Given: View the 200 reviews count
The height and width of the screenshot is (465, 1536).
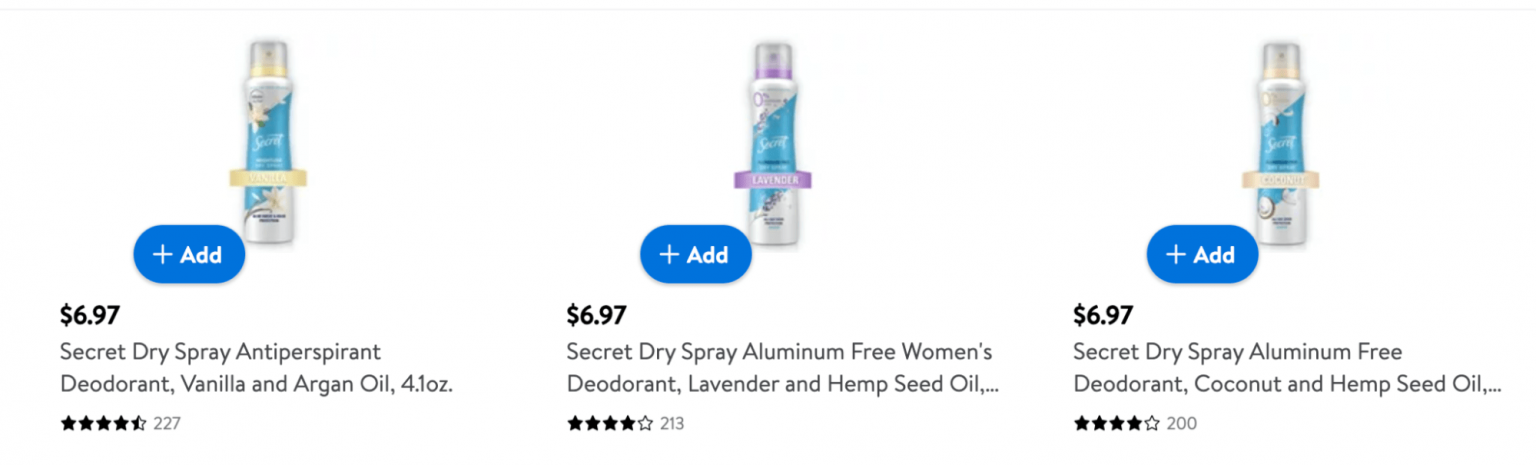Looking at the screenshot, I should (1181, 423).
